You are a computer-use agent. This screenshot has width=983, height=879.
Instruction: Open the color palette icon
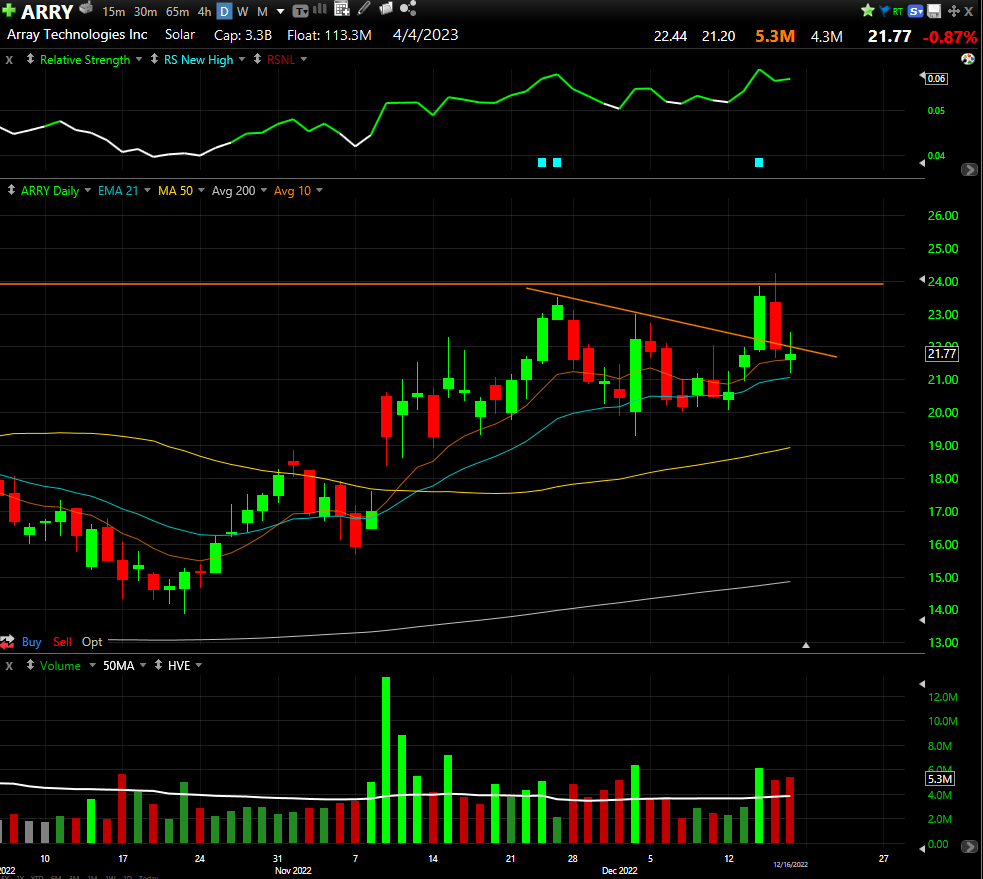968,59
